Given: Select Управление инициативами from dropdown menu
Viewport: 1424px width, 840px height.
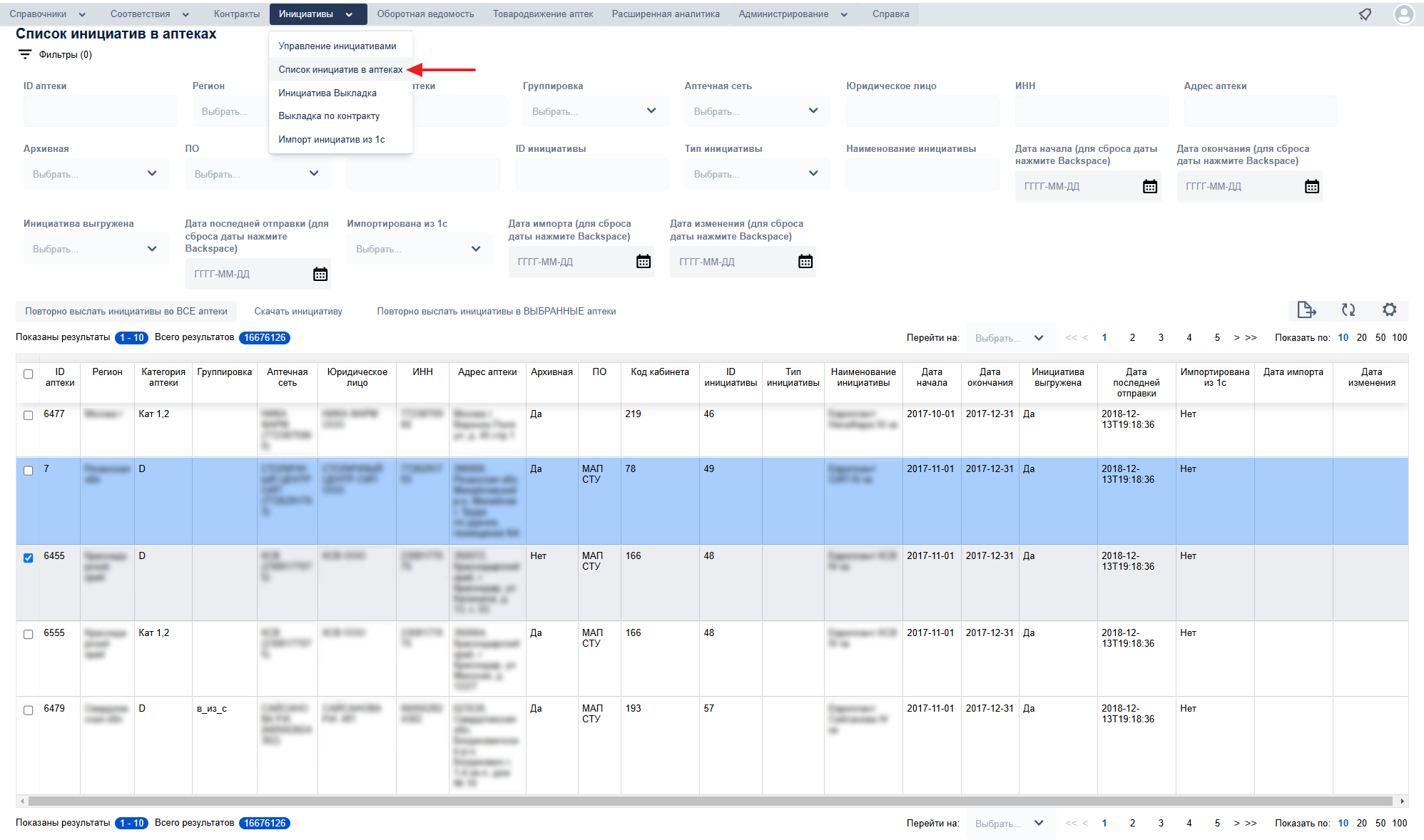Looking at the screenshot, I should tap(337, 46).
